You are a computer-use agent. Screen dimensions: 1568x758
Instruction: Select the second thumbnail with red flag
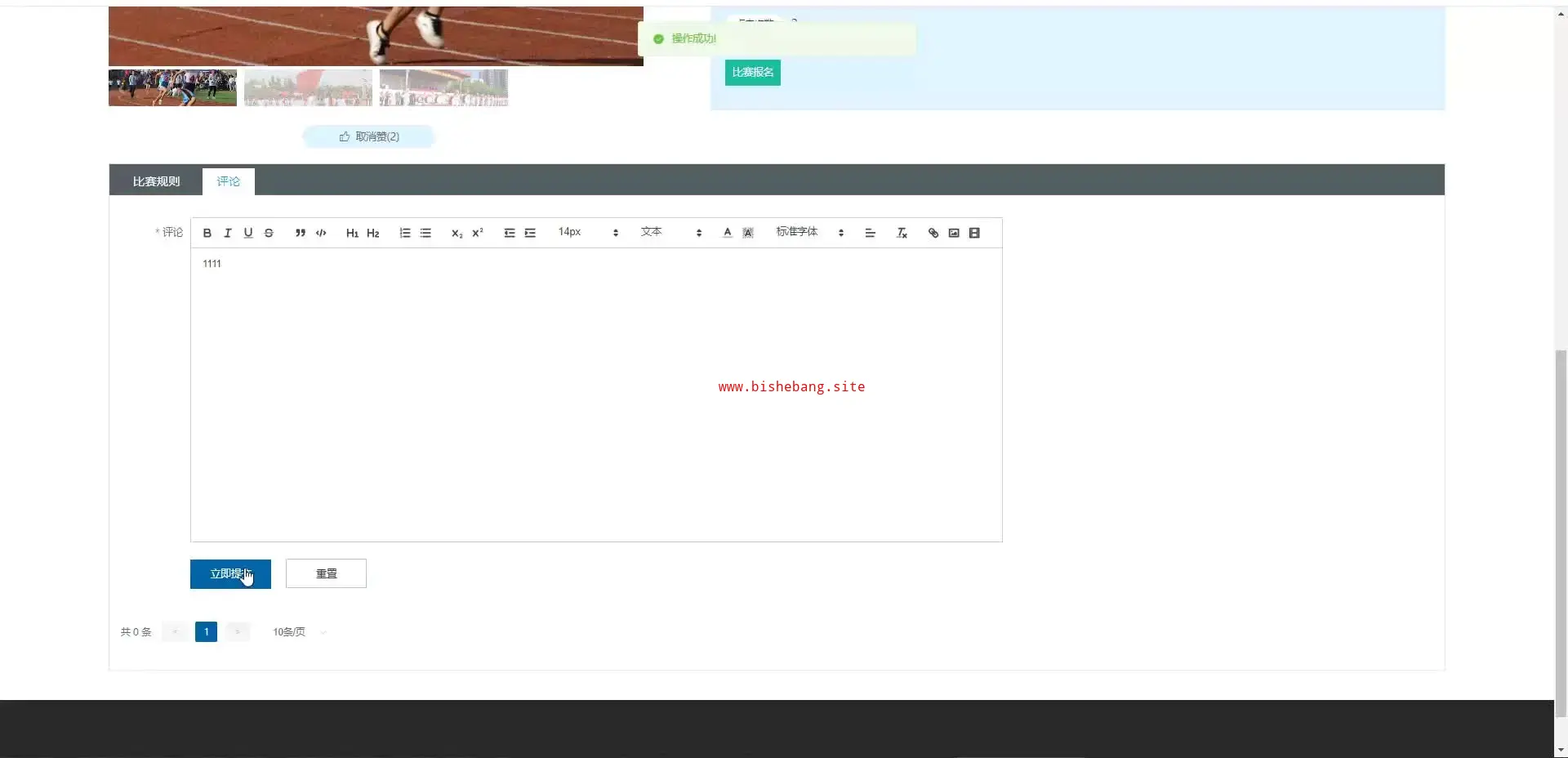308,87
